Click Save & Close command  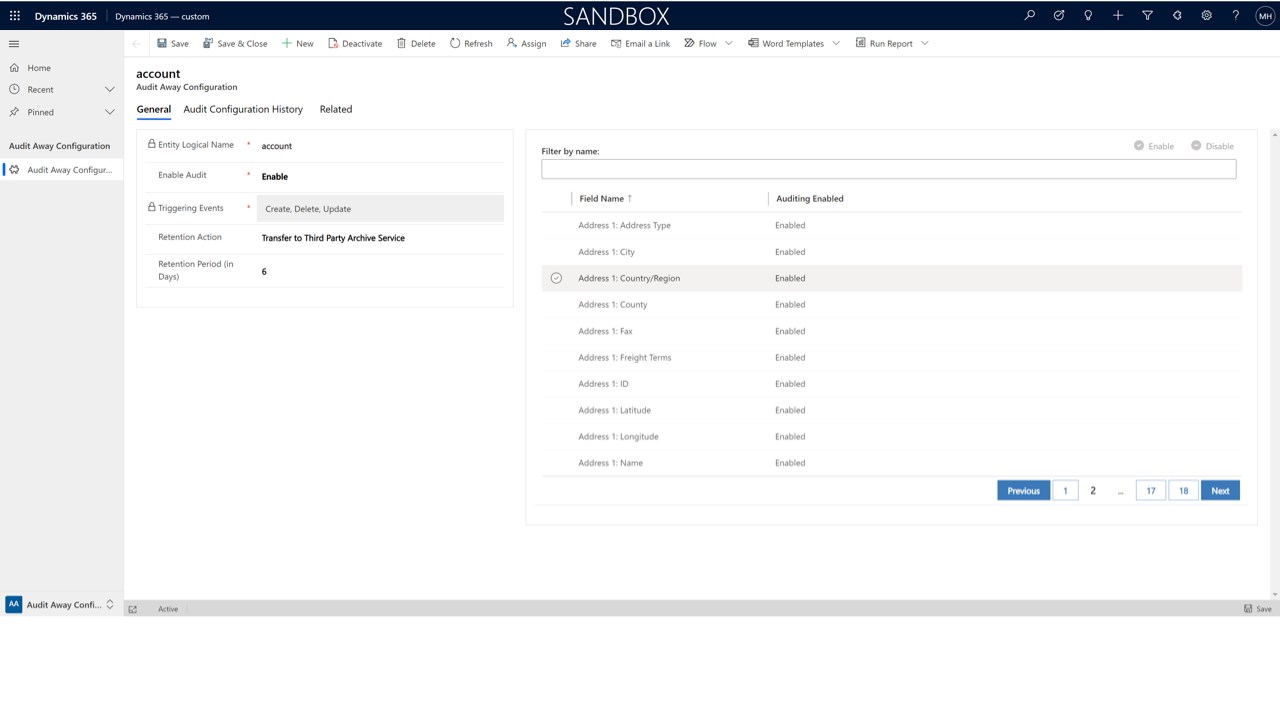coord(235,44)
